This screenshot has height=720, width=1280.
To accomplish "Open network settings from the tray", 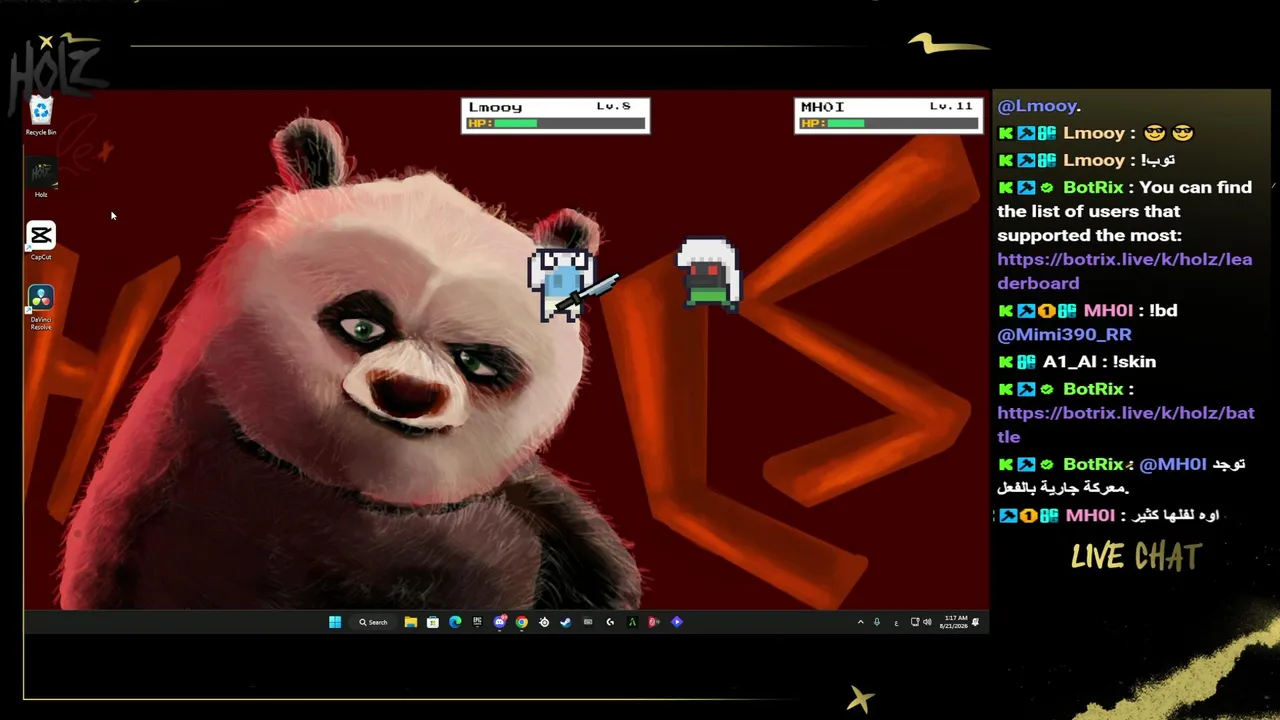I will point(914,622).
